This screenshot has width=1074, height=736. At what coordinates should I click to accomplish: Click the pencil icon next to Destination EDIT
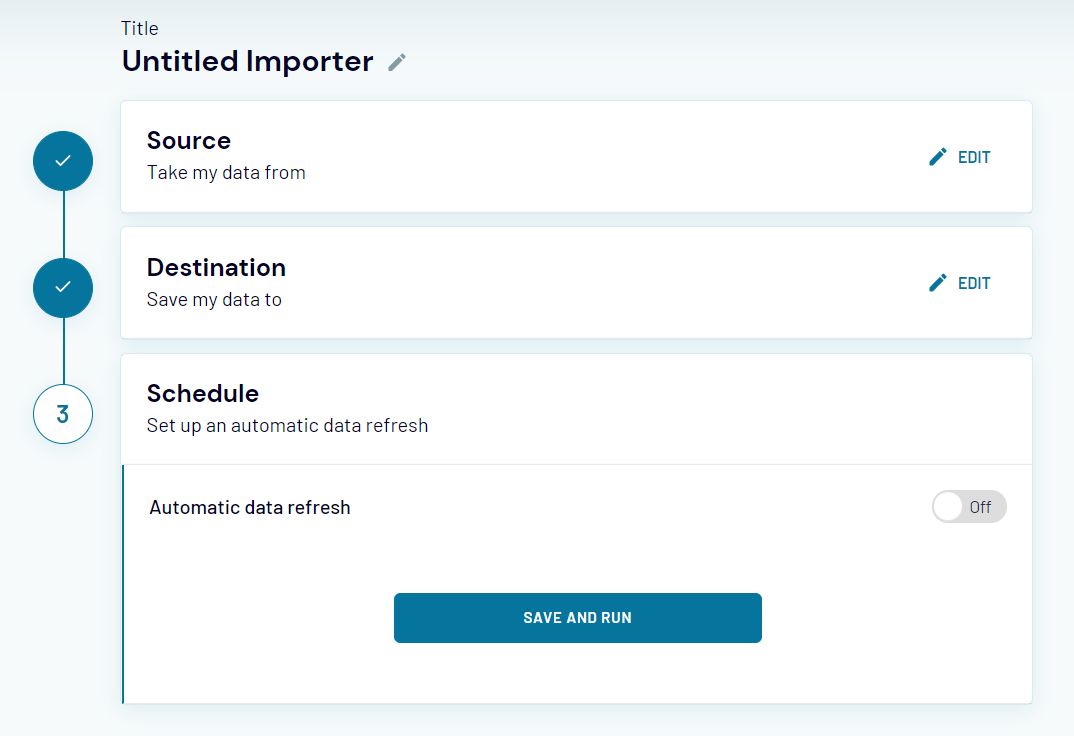(937, 283)
